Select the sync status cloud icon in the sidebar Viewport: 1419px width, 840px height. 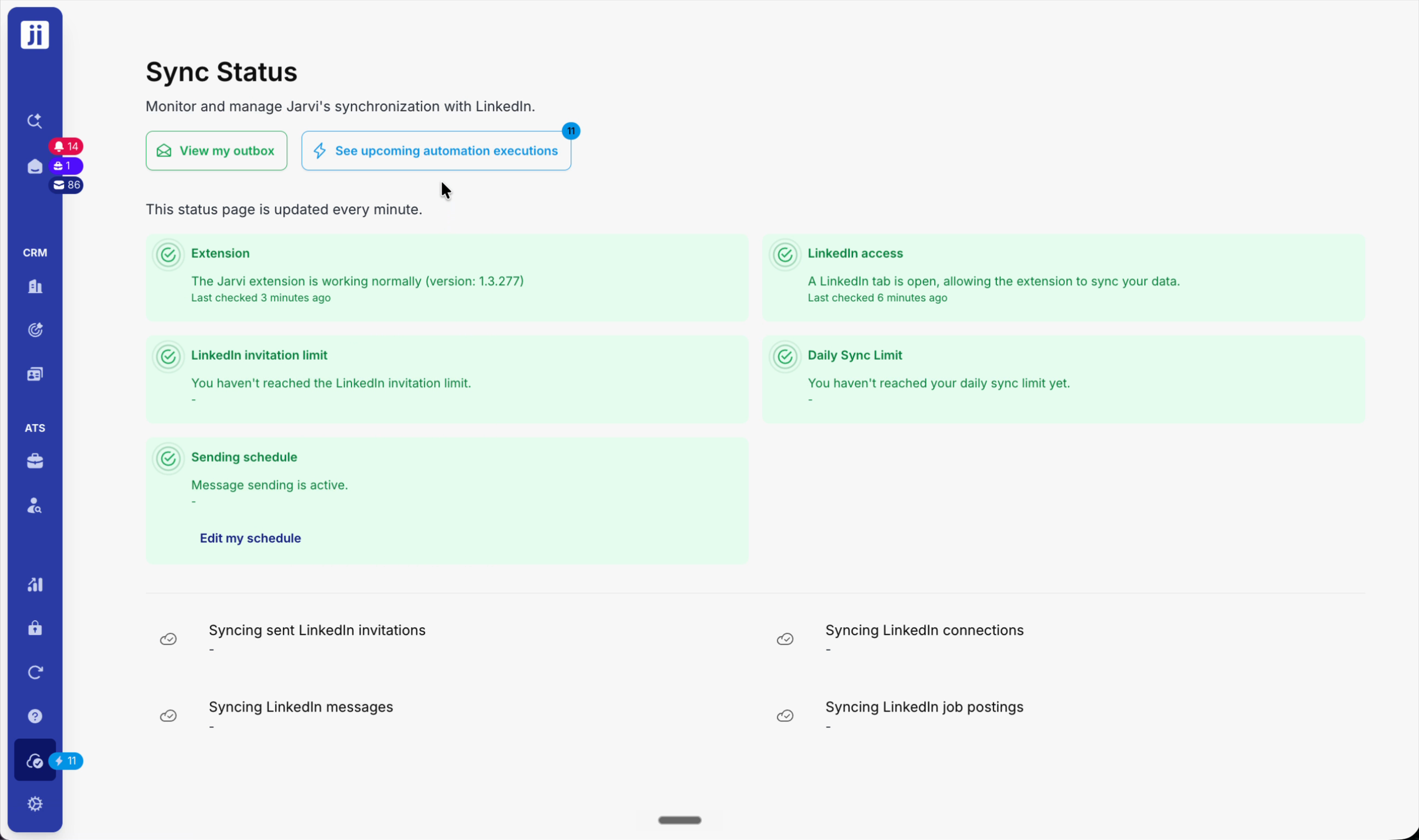35,760
